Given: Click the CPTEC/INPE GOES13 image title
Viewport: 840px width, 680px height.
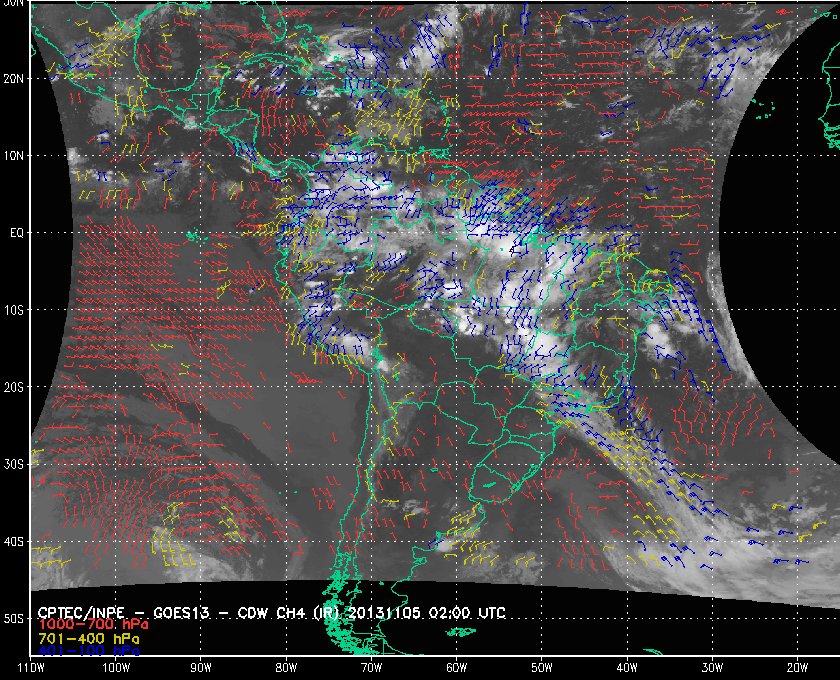Looking at the screenshot, I should [272, 613].
